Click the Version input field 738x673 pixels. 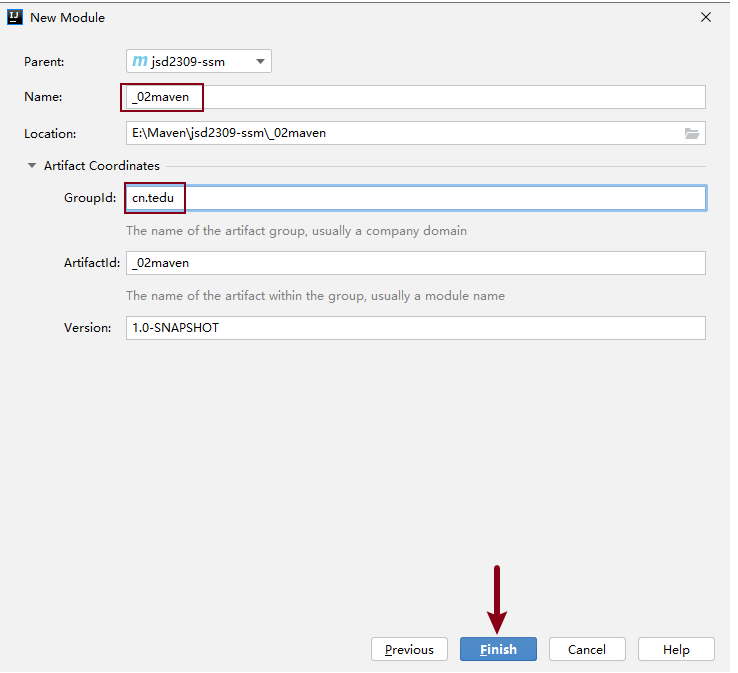(416, 328)
